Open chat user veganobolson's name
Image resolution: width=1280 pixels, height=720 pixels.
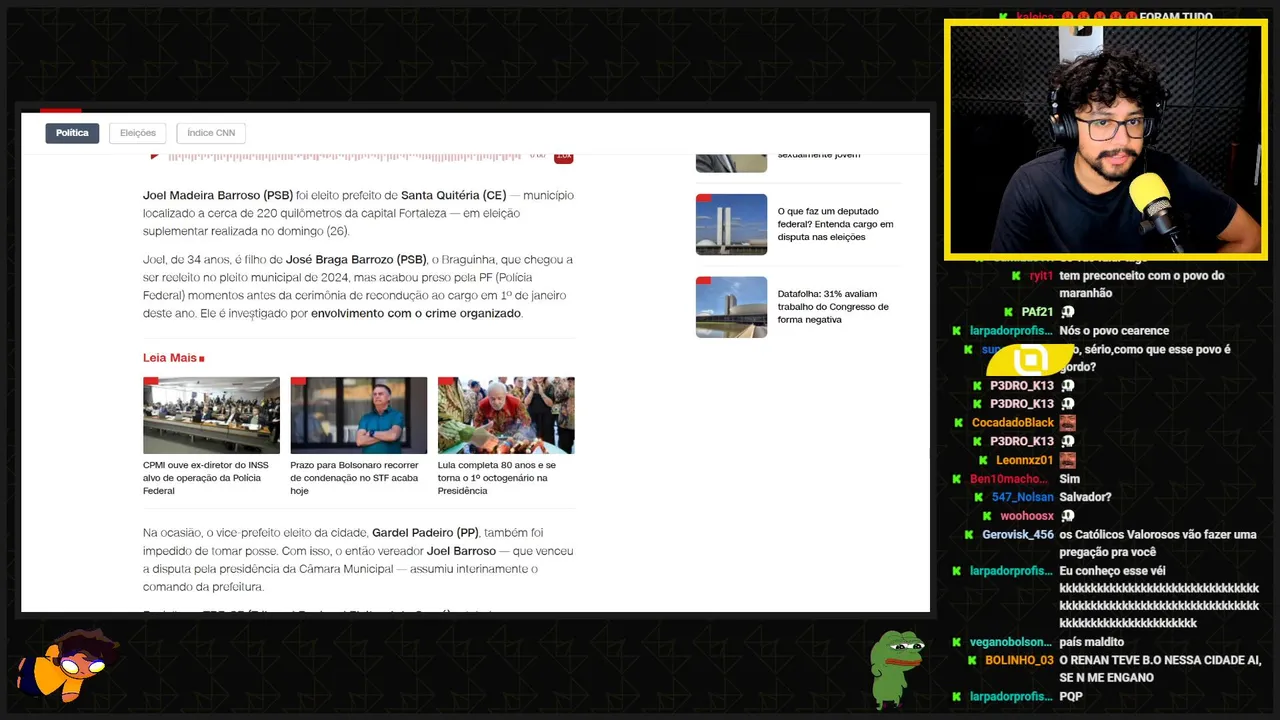(x=1011, y=642)
